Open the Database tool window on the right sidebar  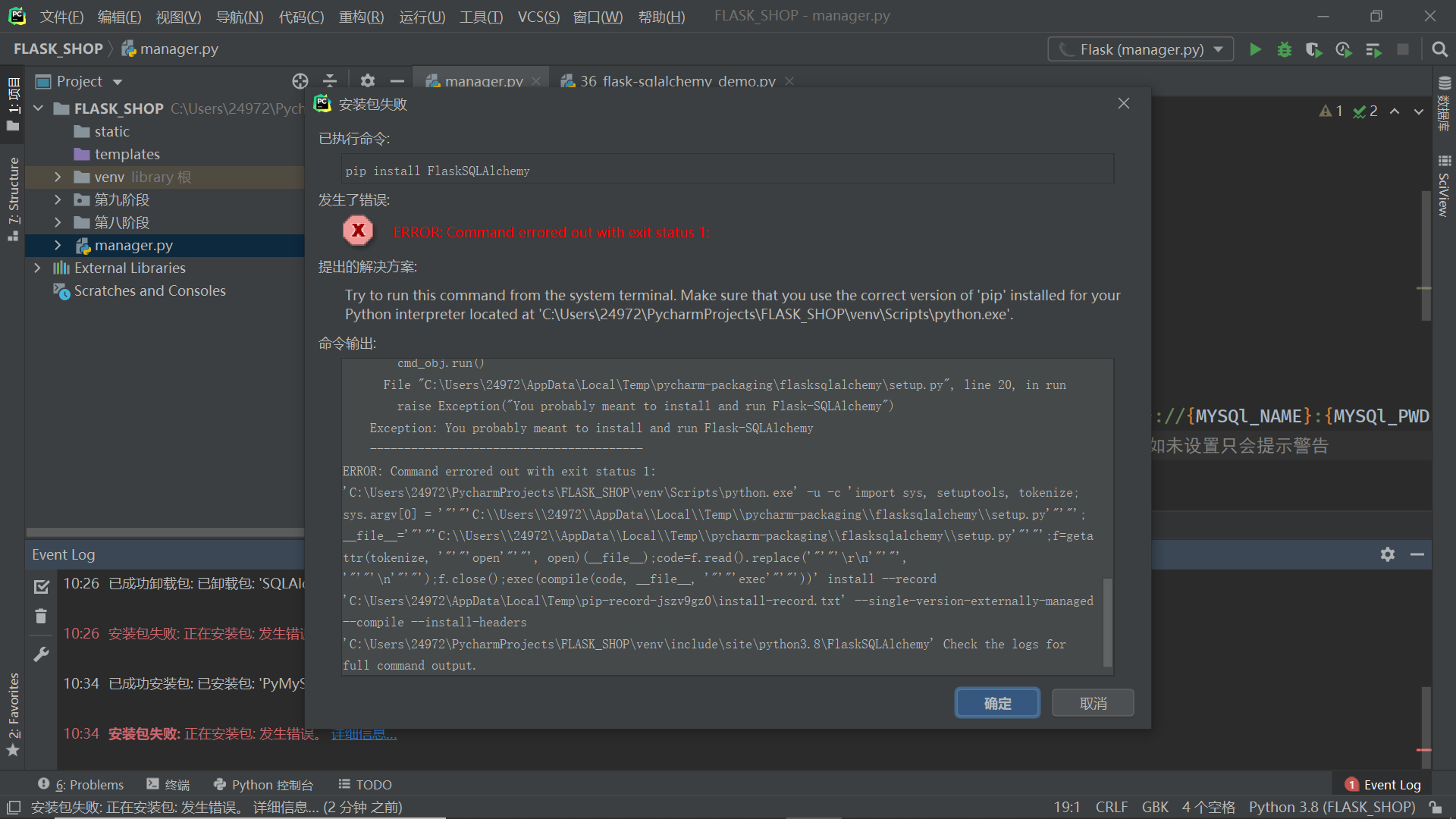1444,104
